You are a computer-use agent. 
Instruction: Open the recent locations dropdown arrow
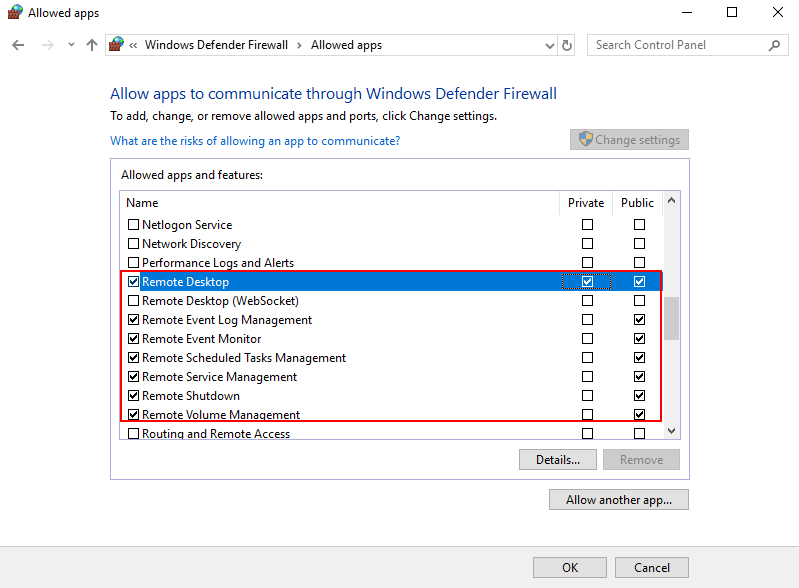click(71, 45)
